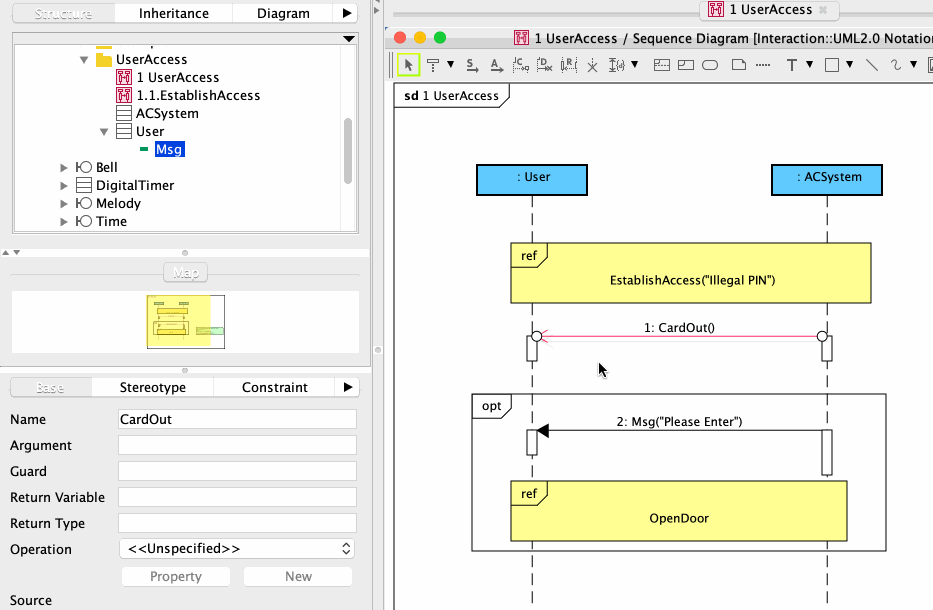
Task: Open the Operation dropdown
Action: 237,549
